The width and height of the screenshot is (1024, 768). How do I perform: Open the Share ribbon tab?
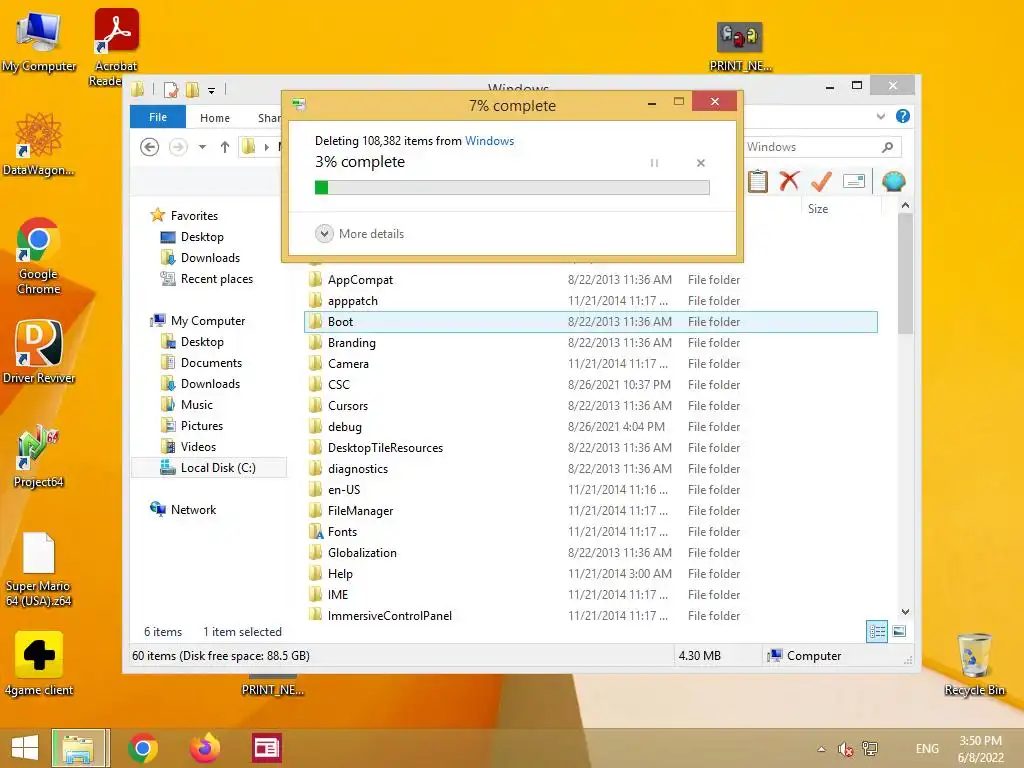tap(269, 118)
